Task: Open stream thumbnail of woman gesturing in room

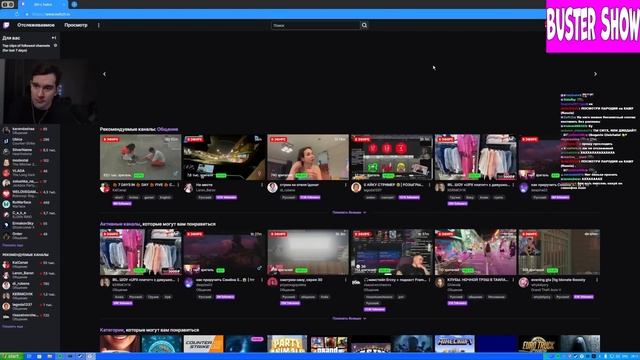Action: 308,157
